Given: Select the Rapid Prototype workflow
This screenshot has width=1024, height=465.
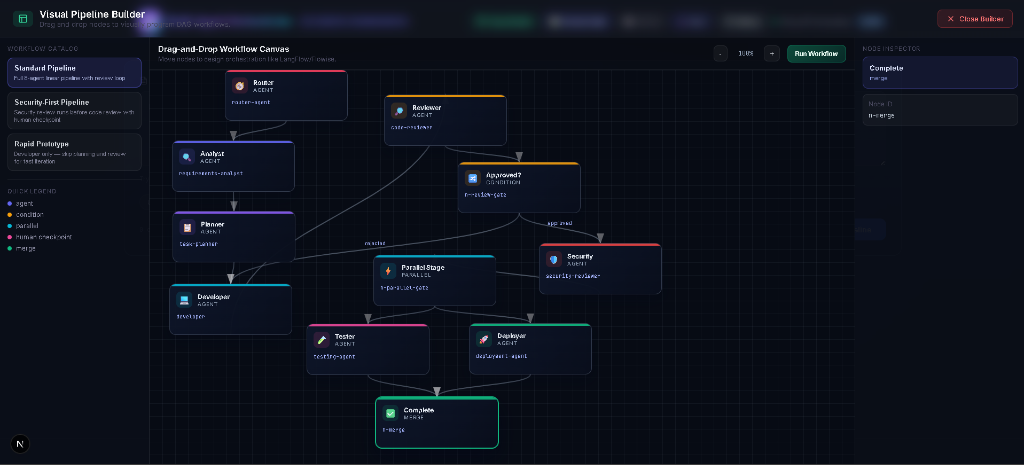Looking at the screenshot, I should [x=74, y=152].
